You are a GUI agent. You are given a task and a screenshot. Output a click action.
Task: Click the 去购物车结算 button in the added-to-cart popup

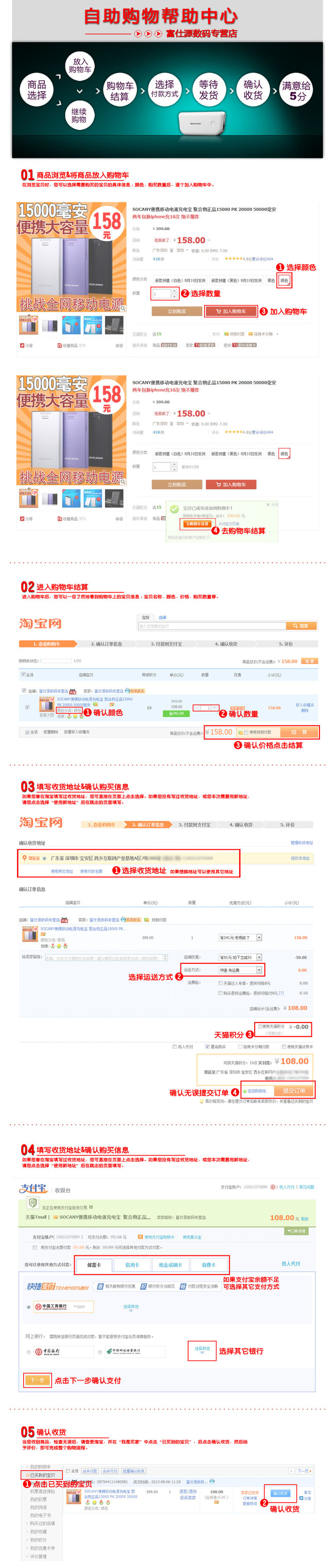(x=196, y=523)
